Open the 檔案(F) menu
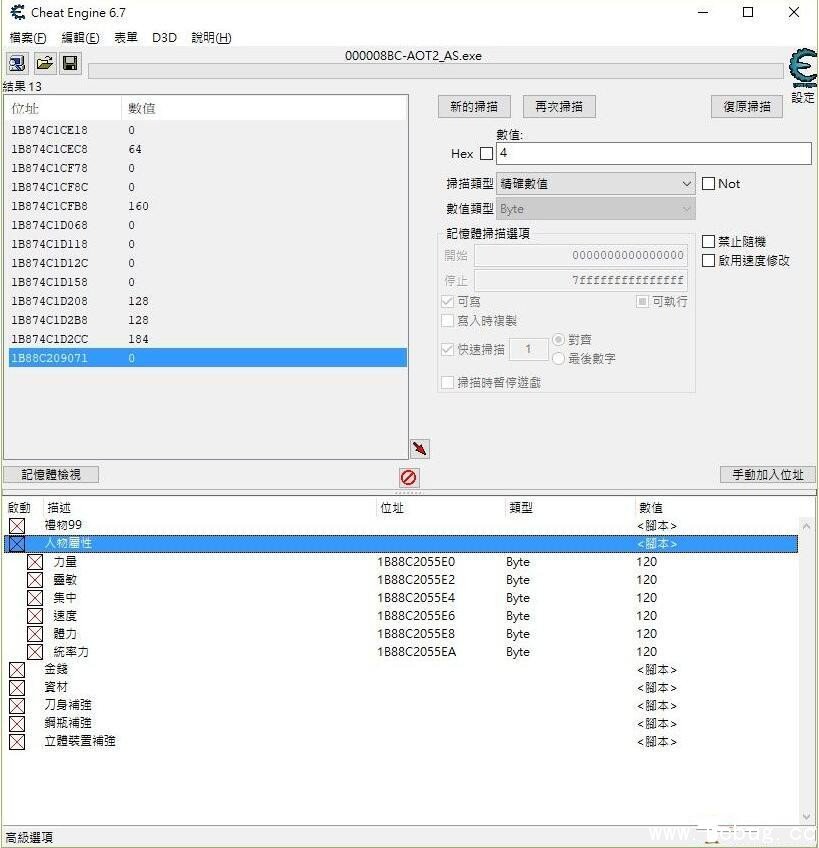The width and height of the screenshot is (819, 848). 28,37
